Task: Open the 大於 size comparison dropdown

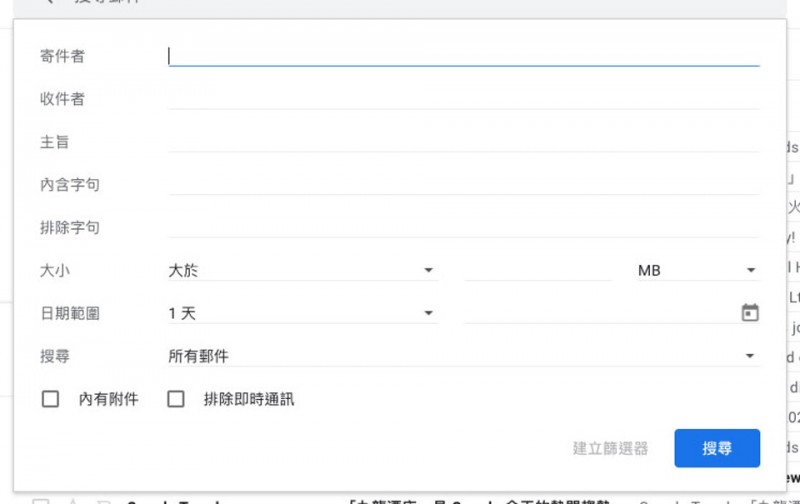Action: pos(303,270)
